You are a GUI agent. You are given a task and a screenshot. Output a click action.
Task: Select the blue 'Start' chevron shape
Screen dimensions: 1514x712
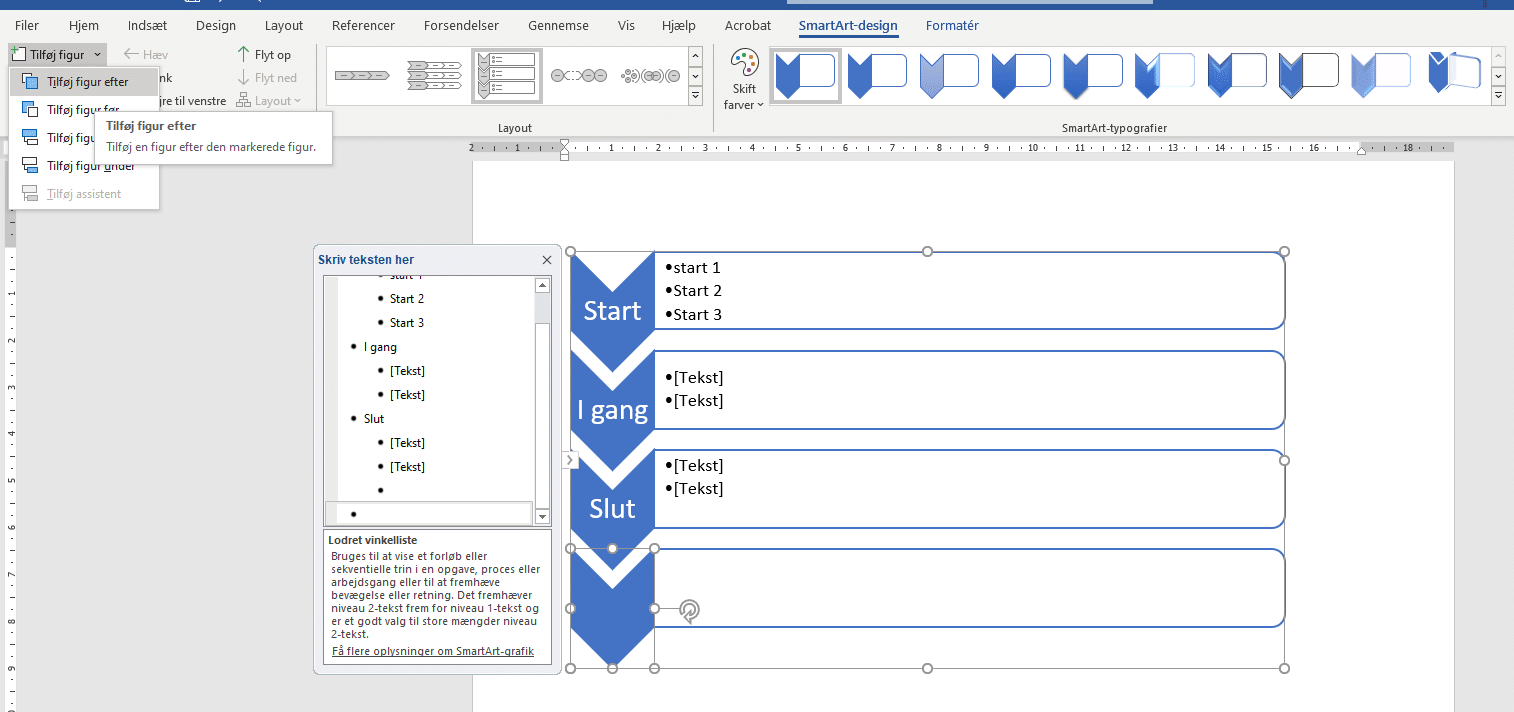(x=612, y=310)
